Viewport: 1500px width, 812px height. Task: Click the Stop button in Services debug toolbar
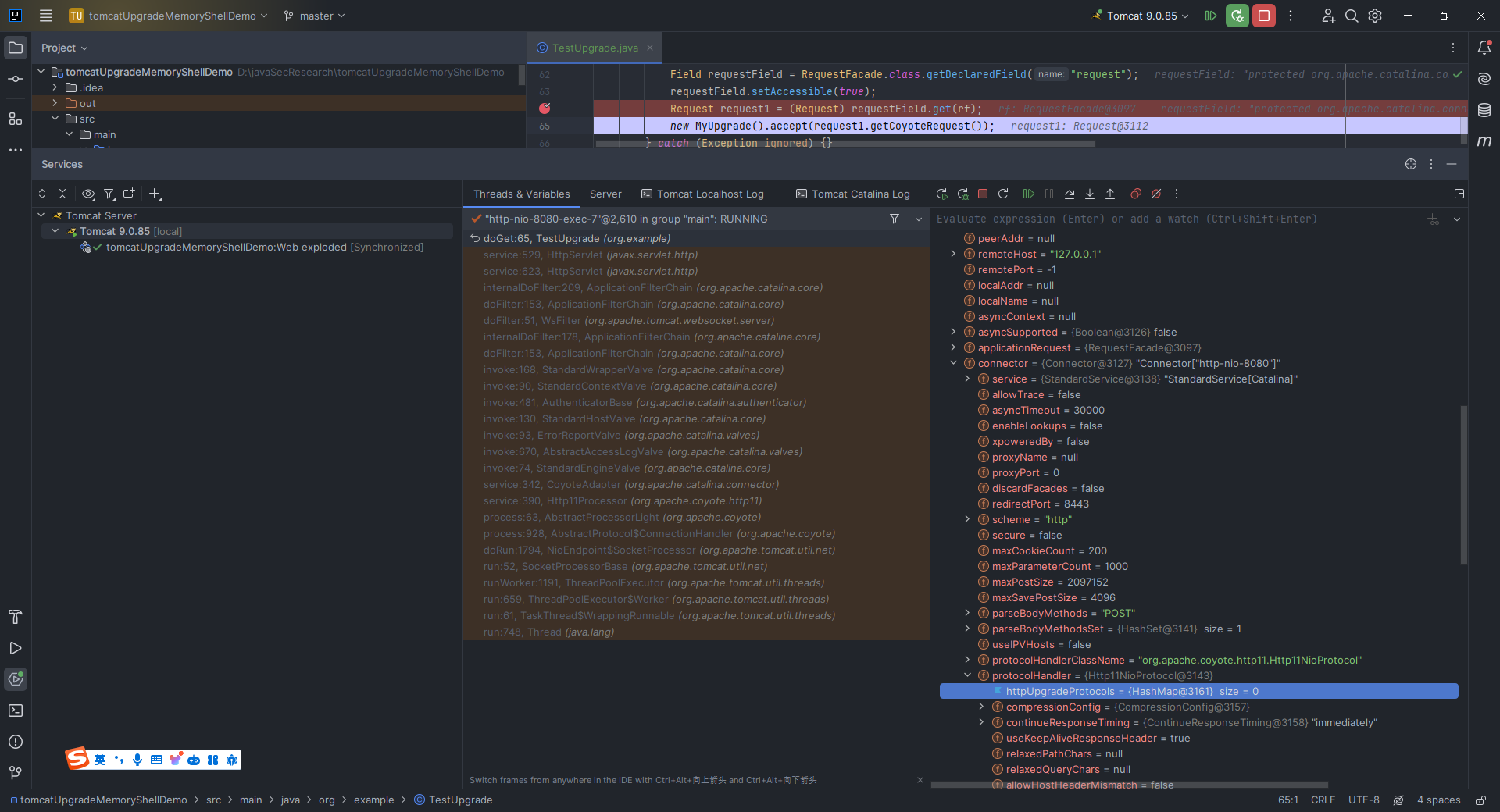983,194
